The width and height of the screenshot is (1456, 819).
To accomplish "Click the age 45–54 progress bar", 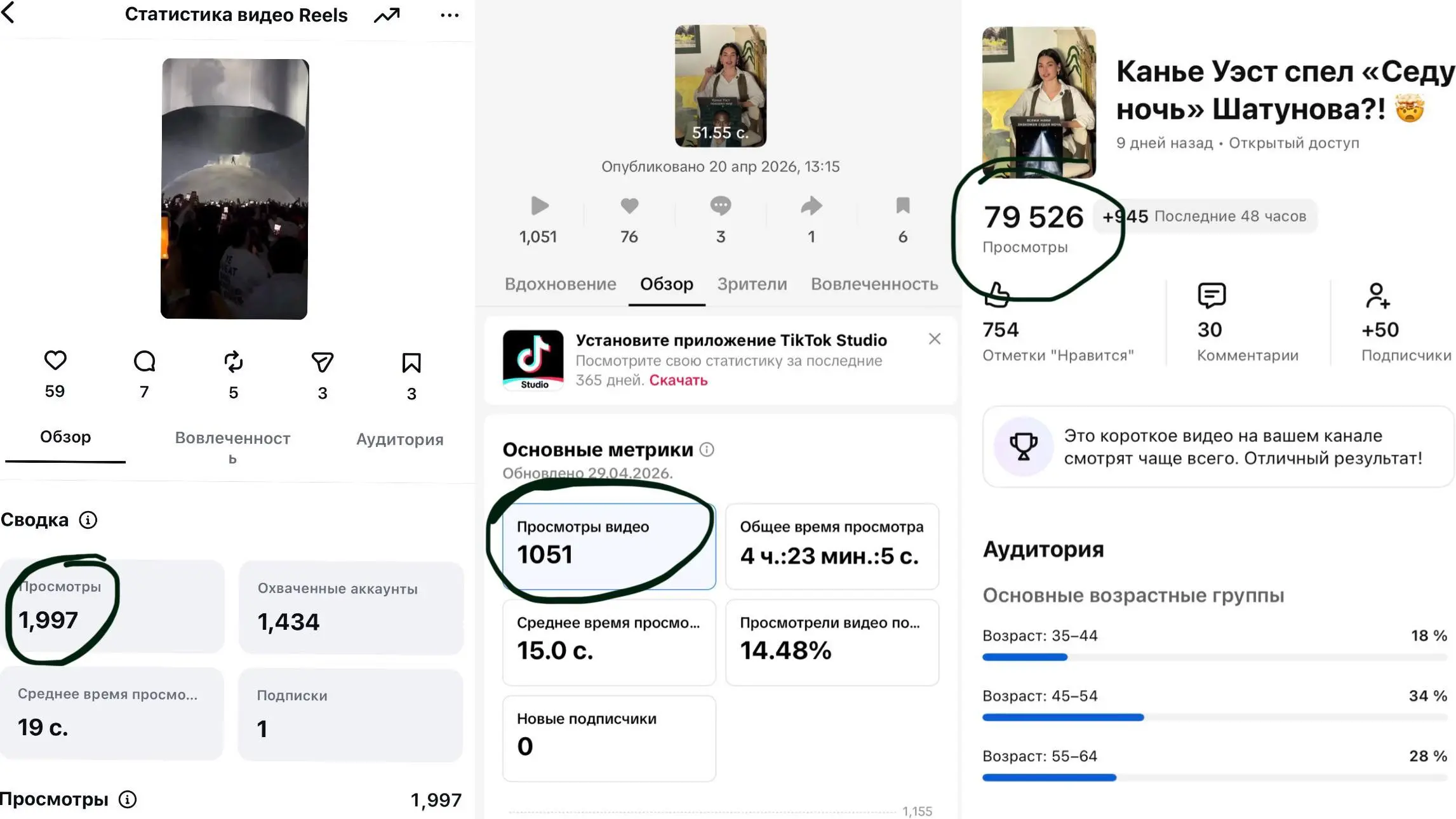I will pos(1214,717).
